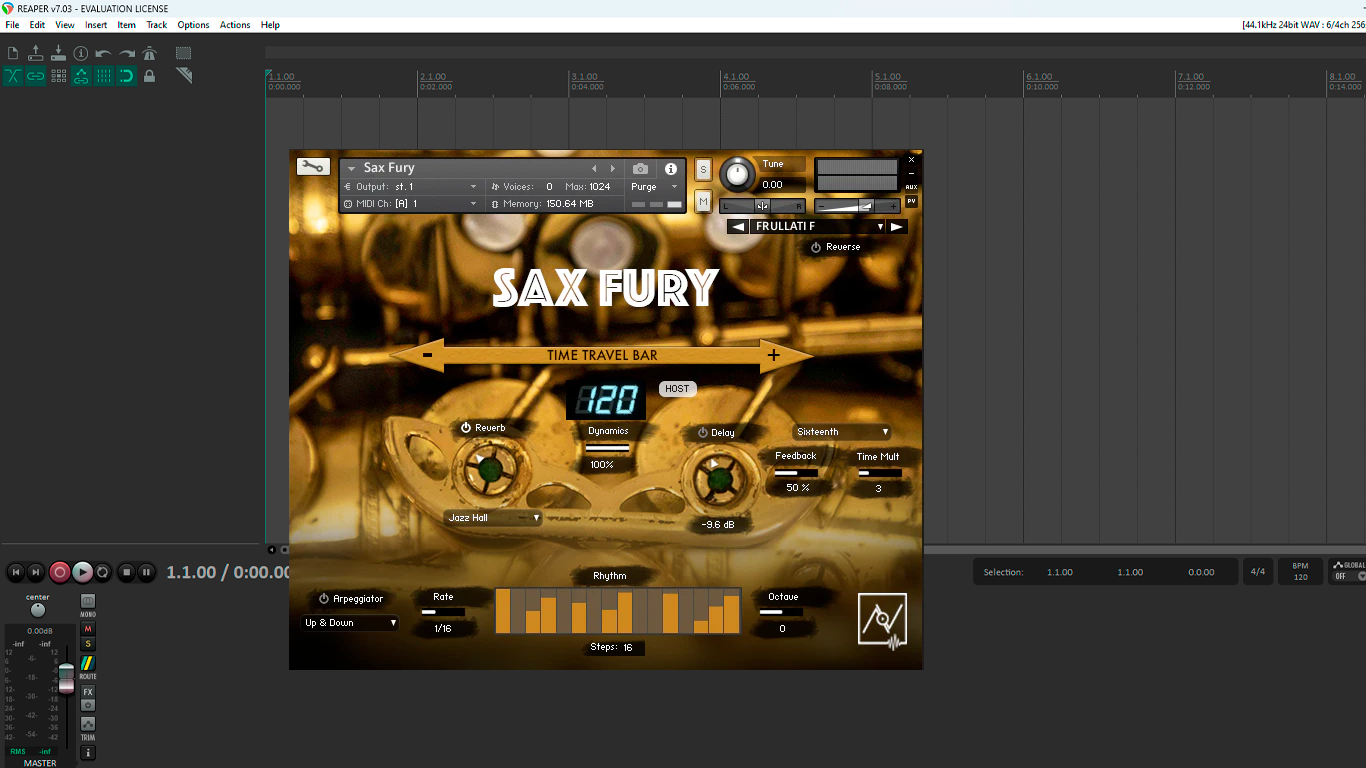Image resolution: width=1366 pixels, height=768 pixels.
Task: Click the triangular ruler toolbar icon
Action: 184,76
